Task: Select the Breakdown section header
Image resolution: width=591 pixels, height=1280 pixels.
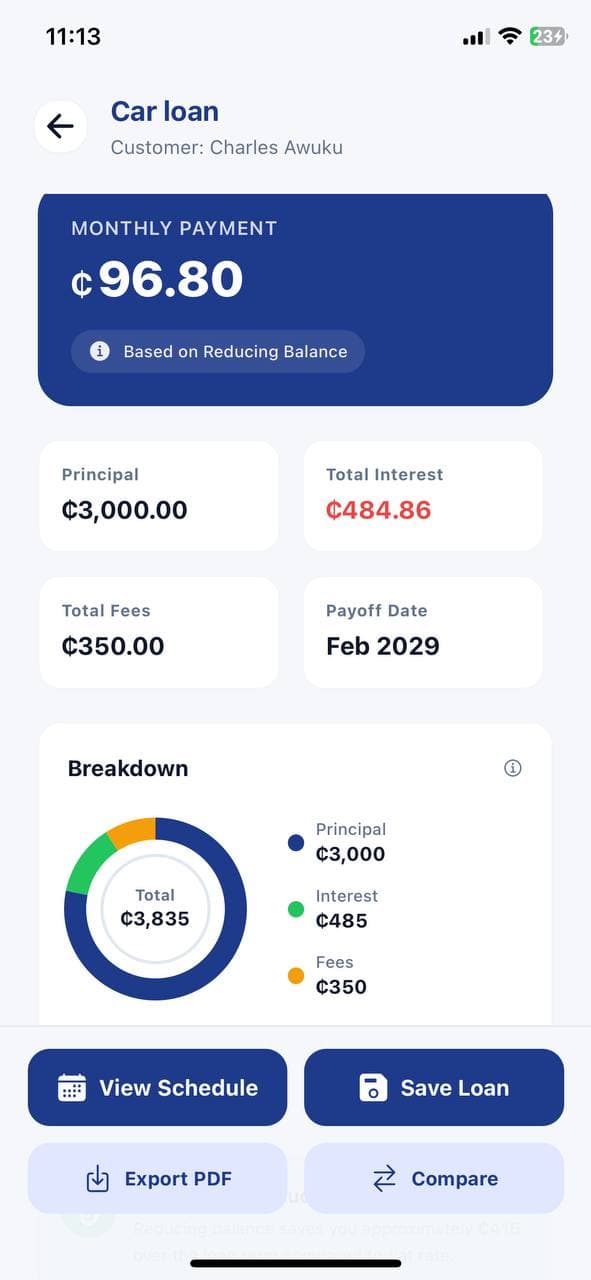Action: (128, 768)
